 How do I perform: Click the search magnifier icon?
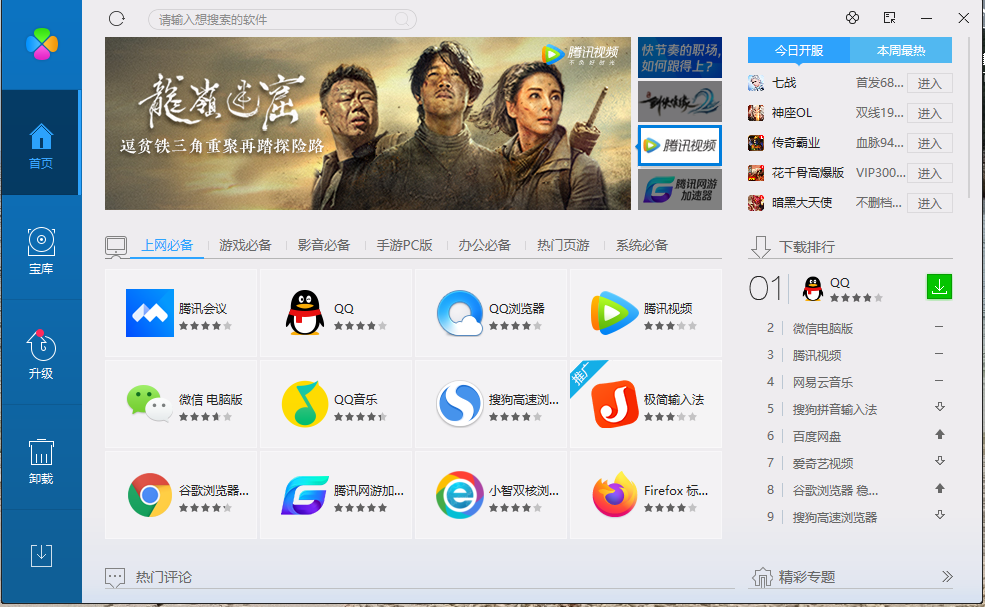point(402,19)
